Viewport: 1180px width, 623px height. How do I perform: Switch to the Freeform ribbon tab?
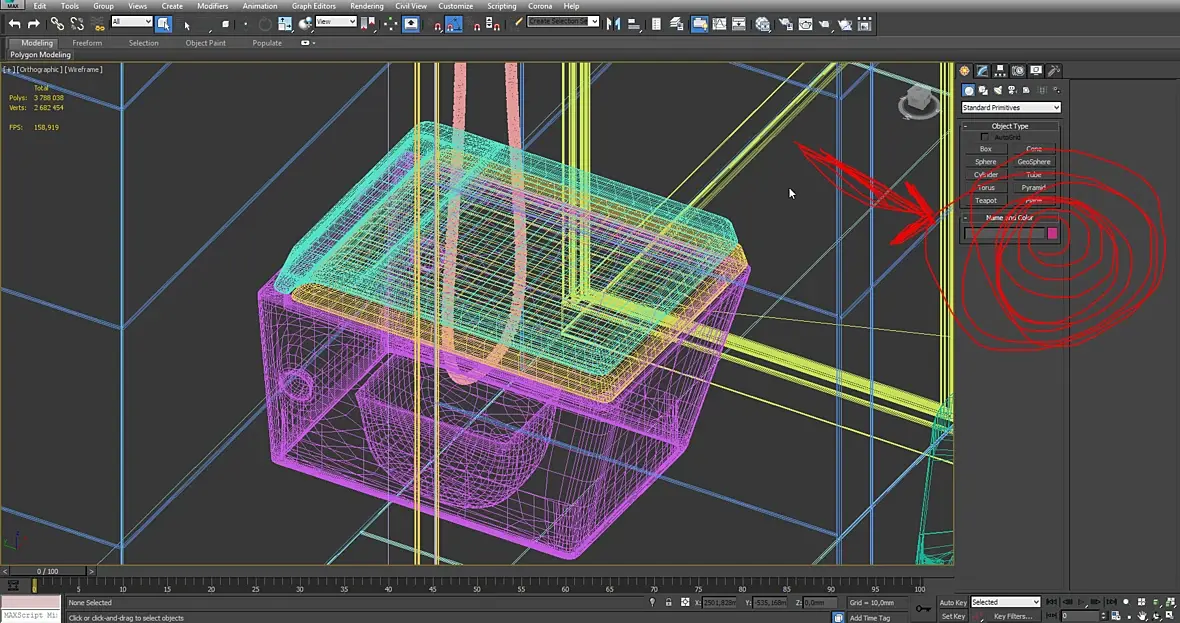click(87, 43)
